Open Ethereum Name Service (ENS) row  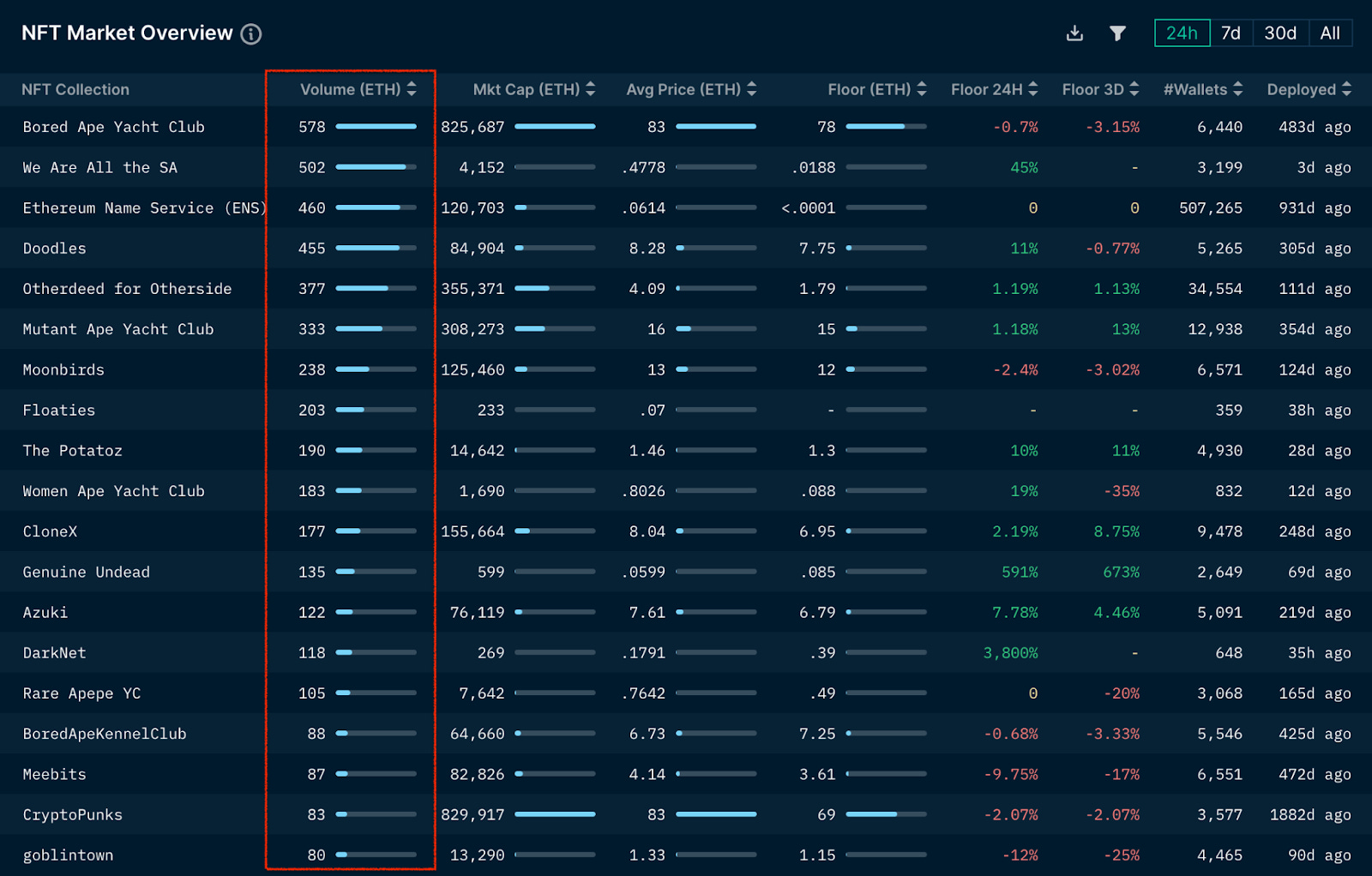pyautogui.click(x=144, y=208)
